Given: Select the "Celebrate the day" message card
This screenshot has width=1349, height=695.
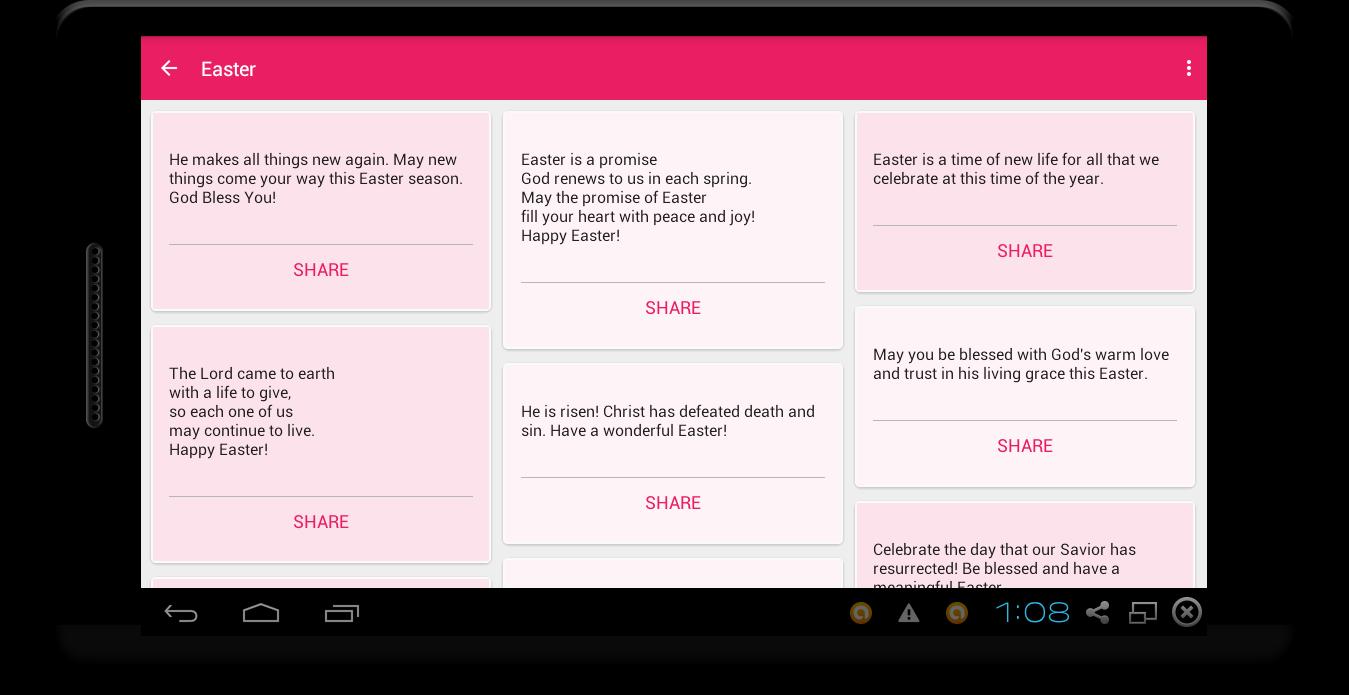Looking at the screenshot, I should (x=1024, y=558).
